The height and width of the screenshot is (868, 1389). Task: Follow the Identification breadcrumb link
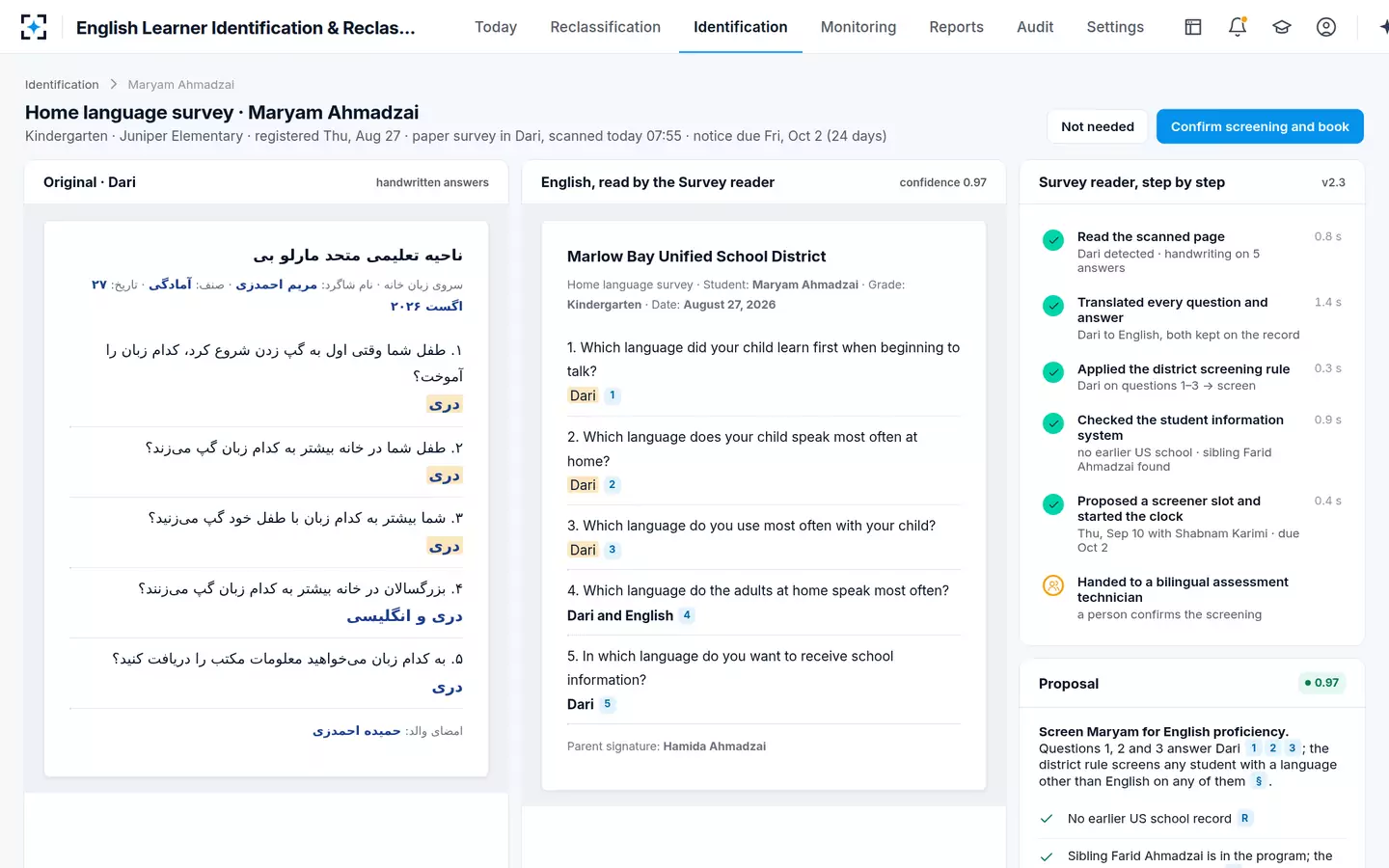pos(62,85)
